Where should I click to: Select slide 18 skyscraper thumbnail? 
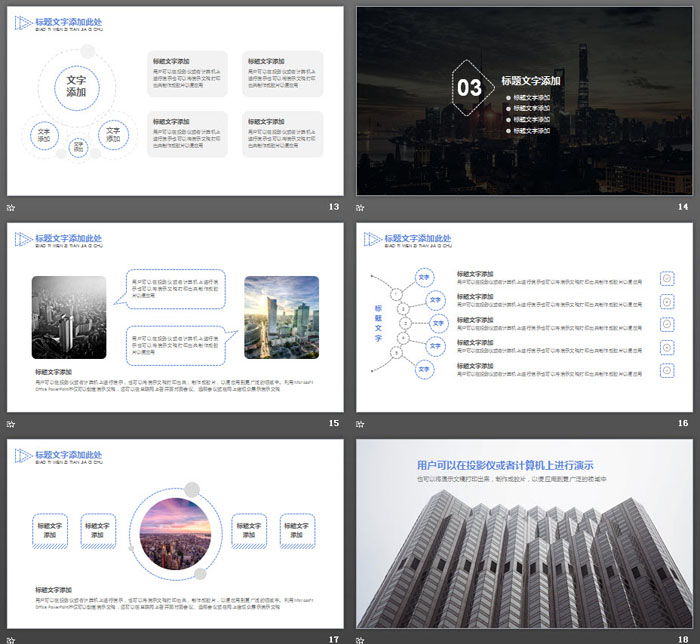[524, 534]
